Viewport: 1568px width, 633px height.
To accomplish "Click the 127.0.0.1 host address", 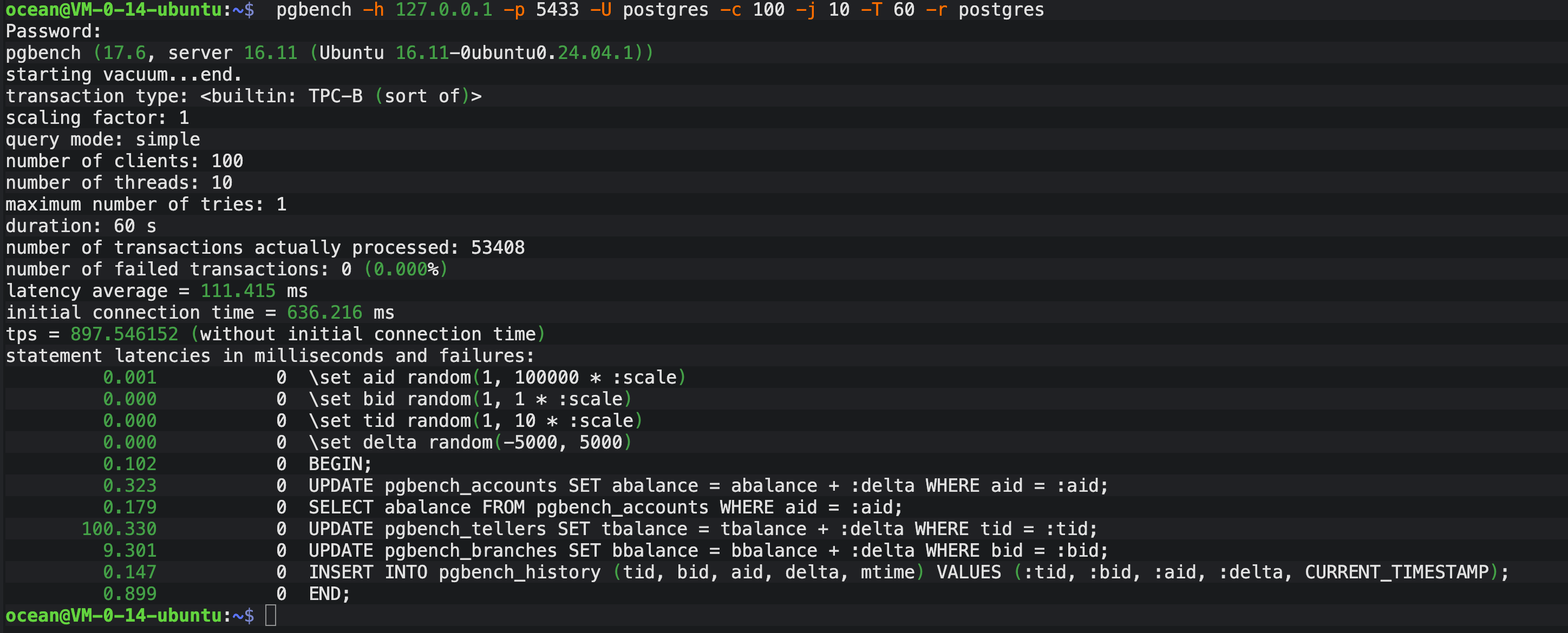I will pyautogui.click(x=444, y=10).
